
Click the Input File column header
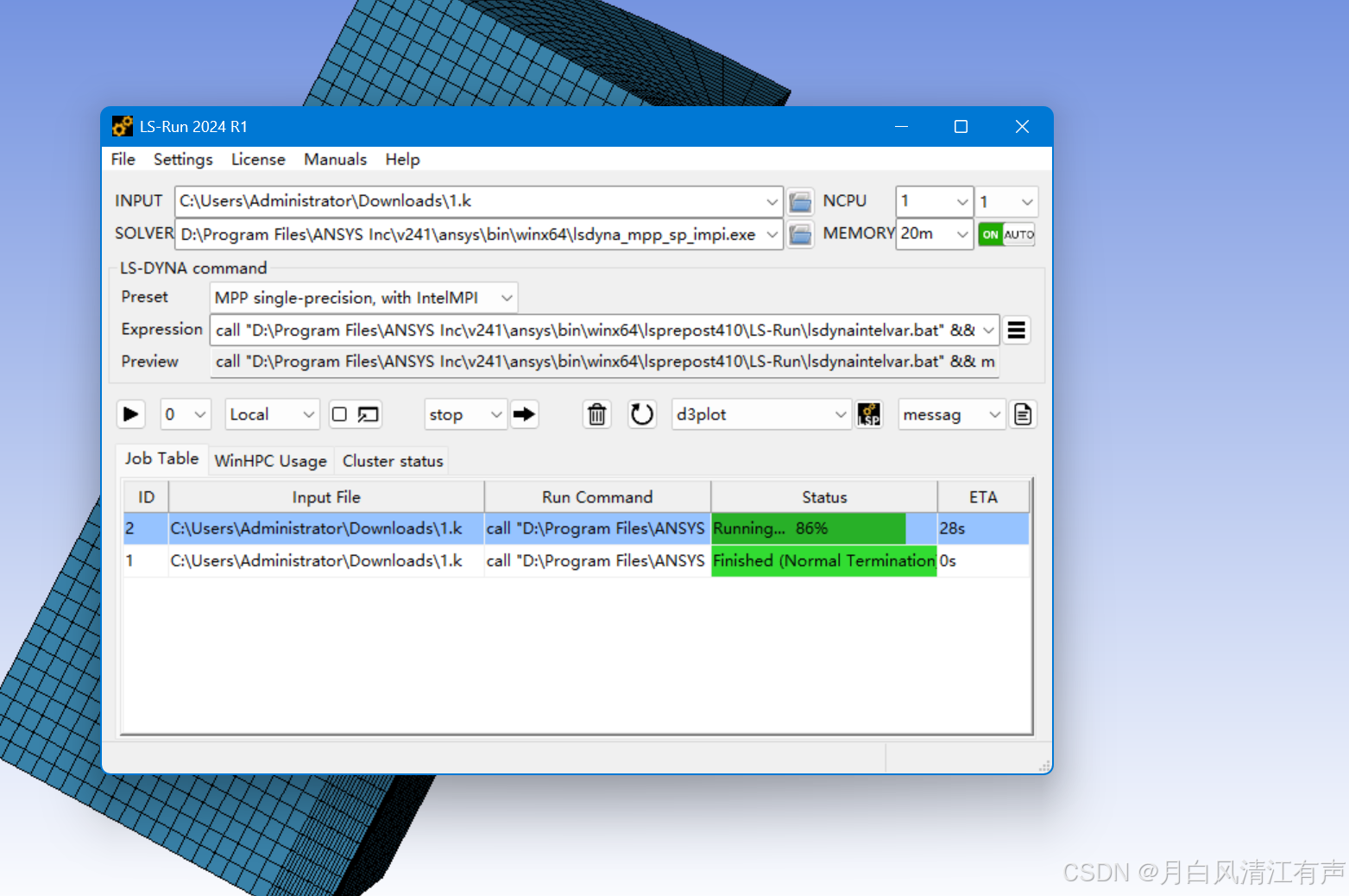point(326,497)
